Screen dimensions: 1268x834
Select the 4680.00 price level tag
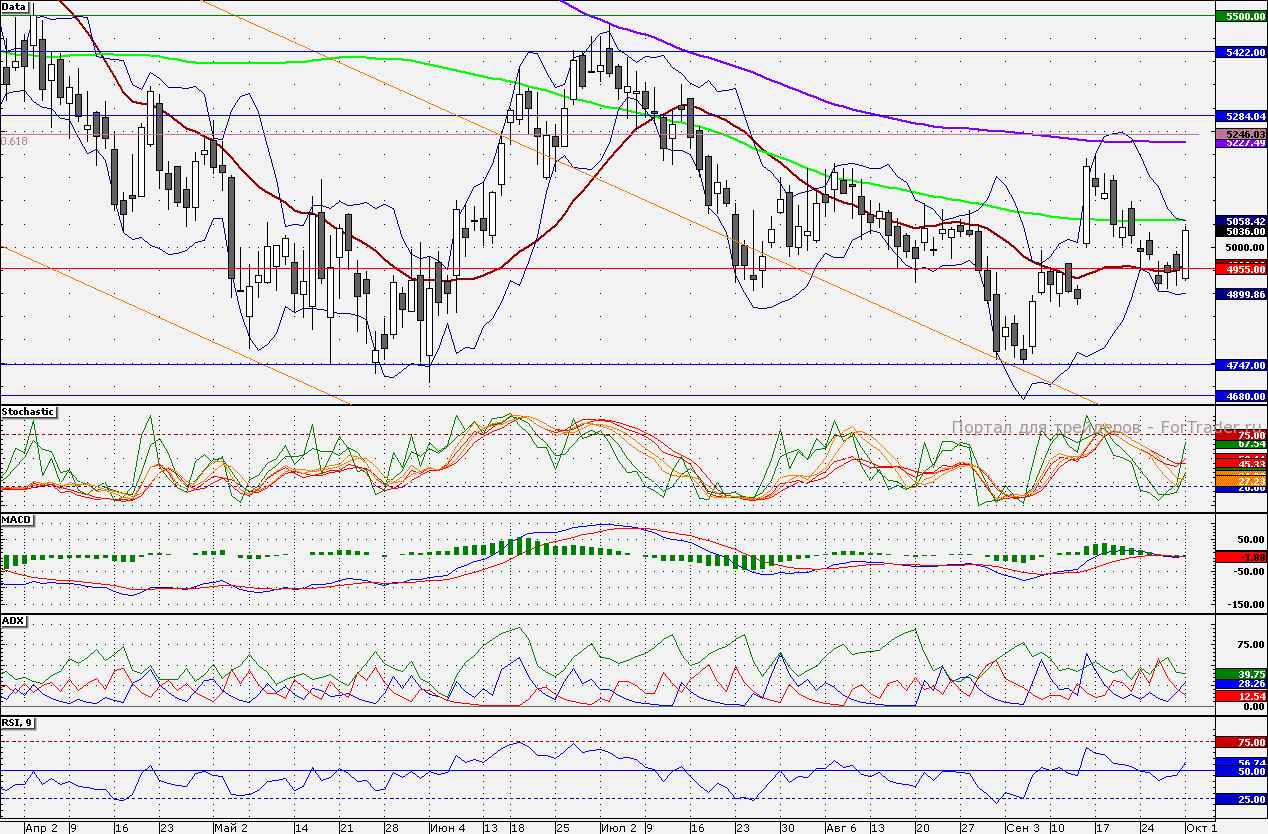pyautogui.click(x=1240, y=396)
